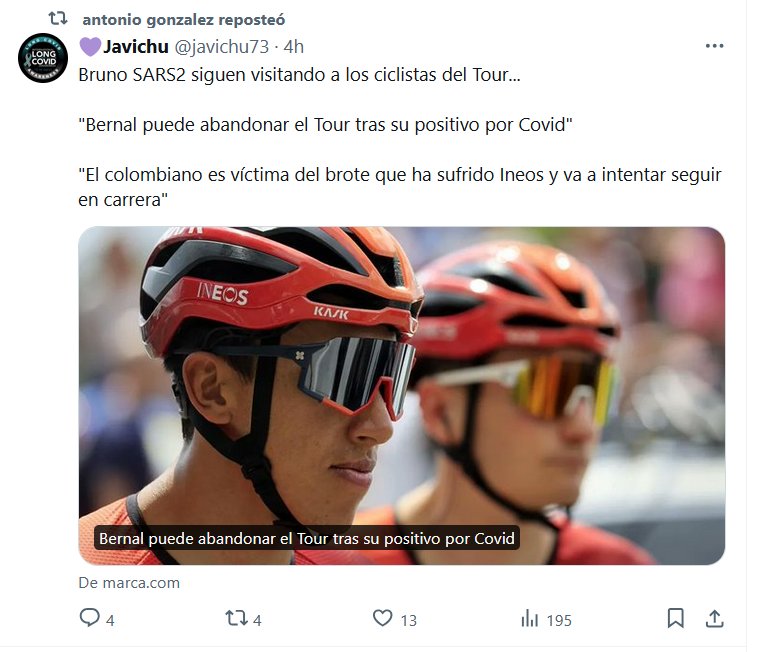This screenshot has width=776, height=652.
Task: Click the repost indicator icon above post
Action: [58, 19]
